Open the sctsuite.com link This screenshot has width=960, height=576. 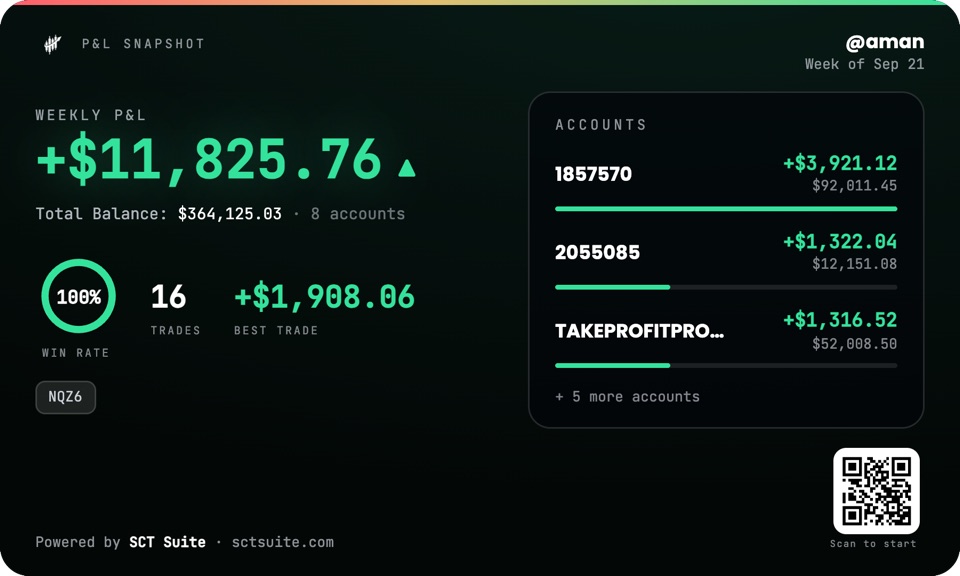[283, 542]
